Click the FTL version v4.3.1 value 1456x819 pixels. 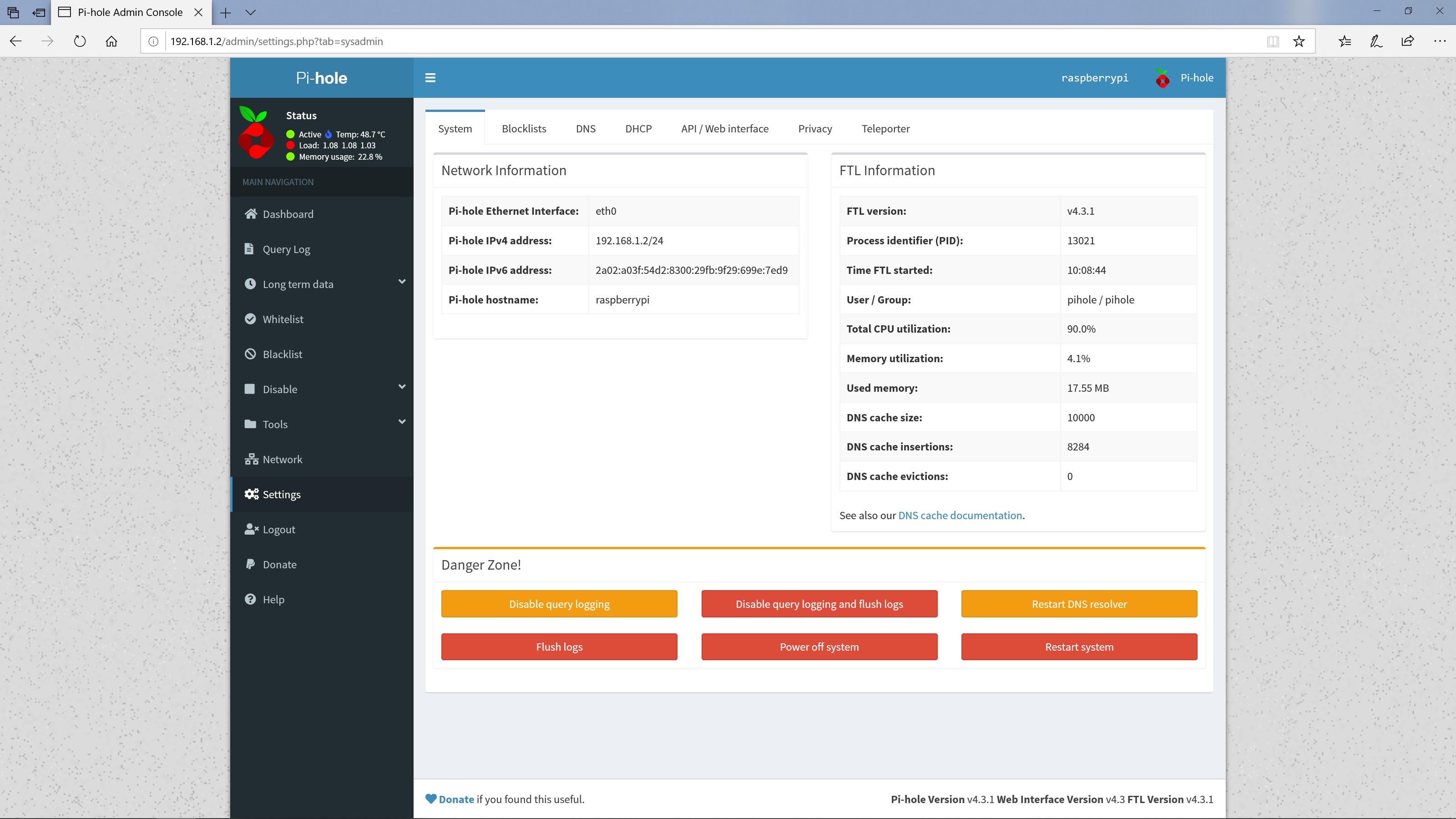tap(1080, 211)
